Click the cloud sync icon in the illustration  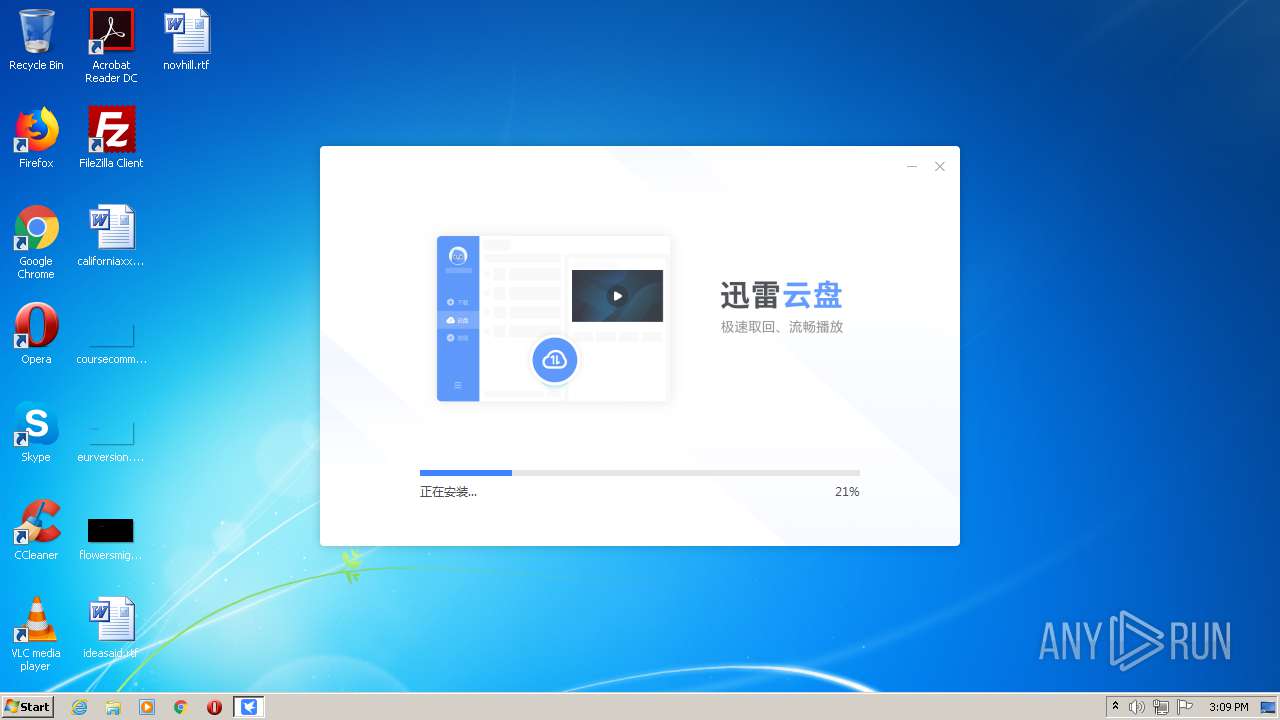[554, 360]
